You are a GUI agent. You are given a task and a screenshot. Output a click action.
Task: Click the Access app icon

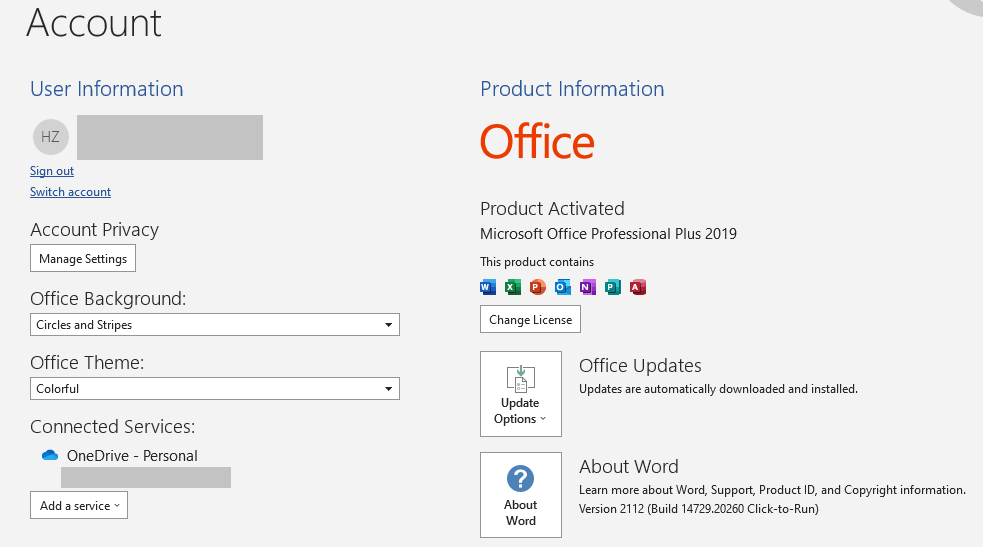pos(638,287)
